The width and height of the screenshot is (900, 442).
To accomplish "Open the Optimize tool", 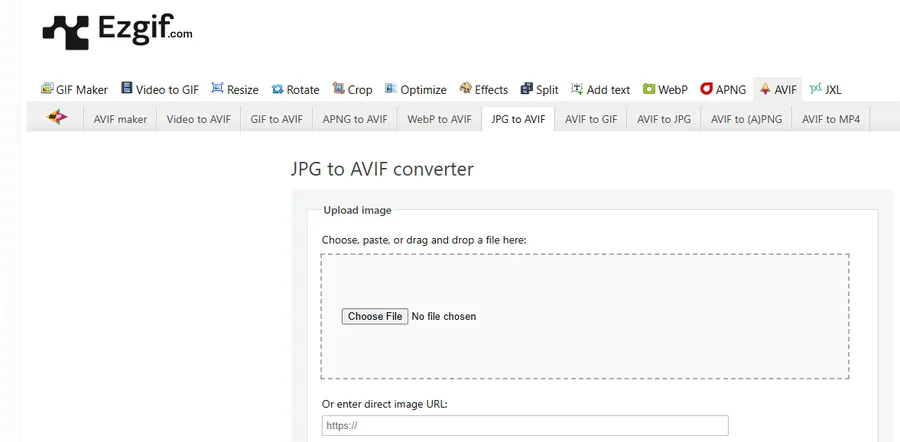I will tap(416, 89).
